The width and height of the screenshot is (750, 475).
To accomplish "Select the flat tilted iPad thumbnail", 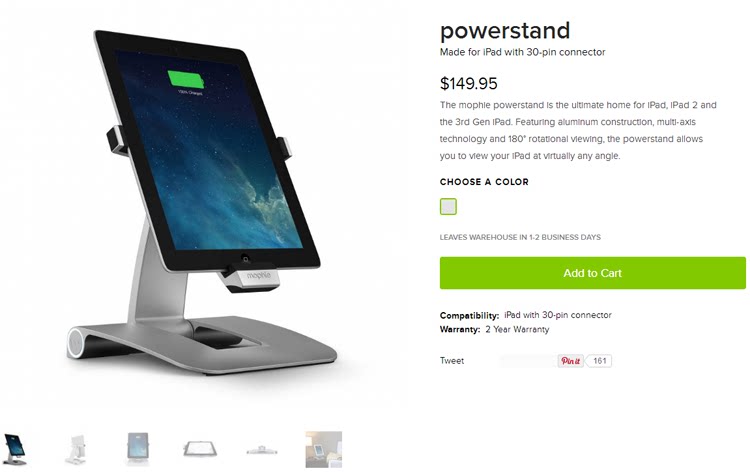I will pos(200,449).
